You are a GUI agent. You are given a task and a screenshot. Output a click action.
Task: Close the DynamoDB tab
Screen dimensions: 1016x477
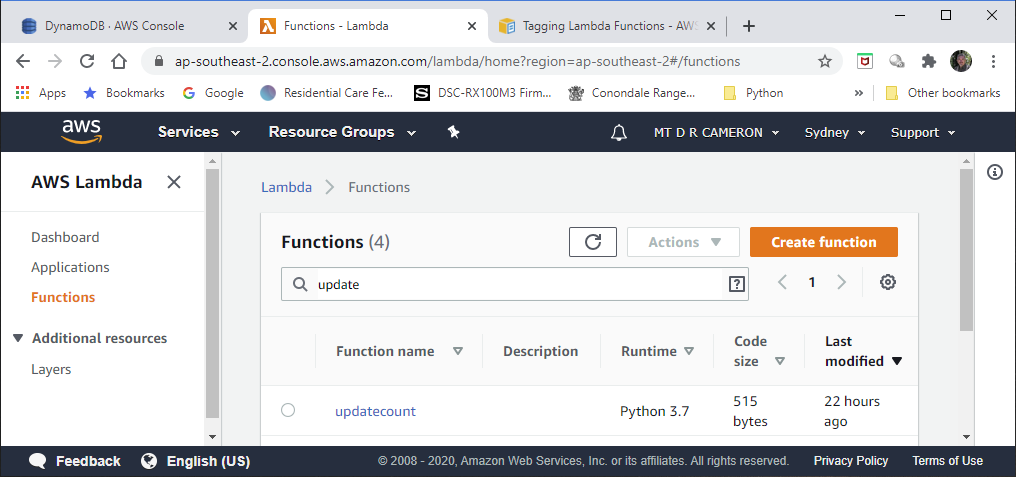pos(233,27)
